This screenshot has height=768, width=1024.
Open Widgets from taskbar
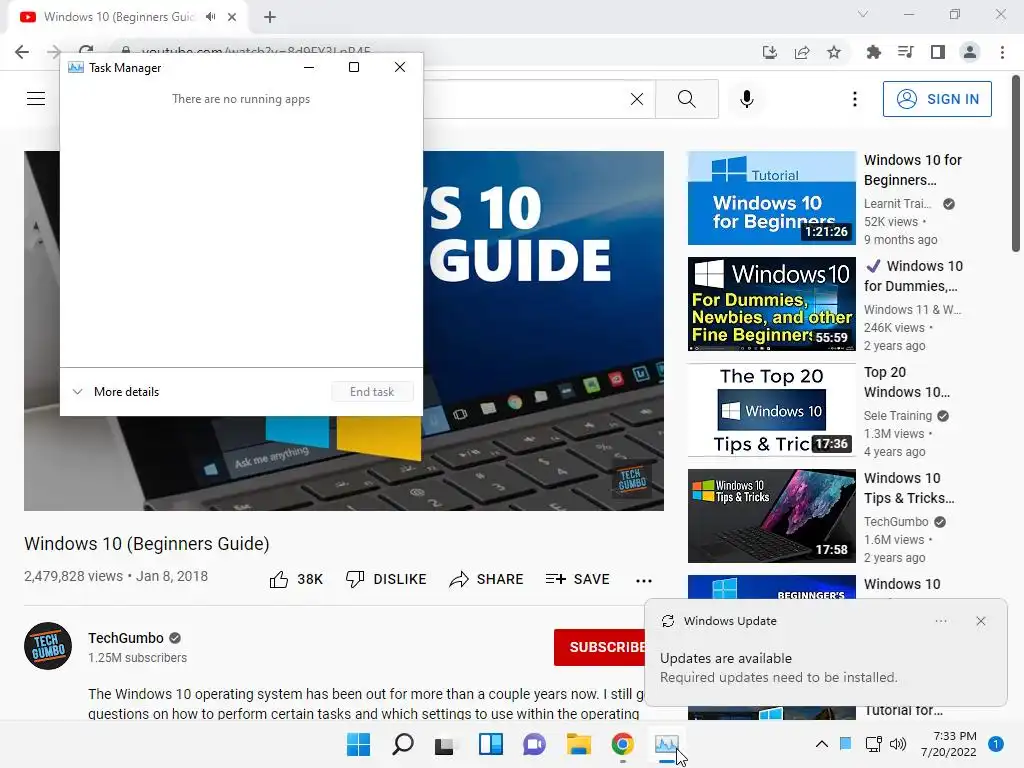pyautogui.click(x=490, y=744)
